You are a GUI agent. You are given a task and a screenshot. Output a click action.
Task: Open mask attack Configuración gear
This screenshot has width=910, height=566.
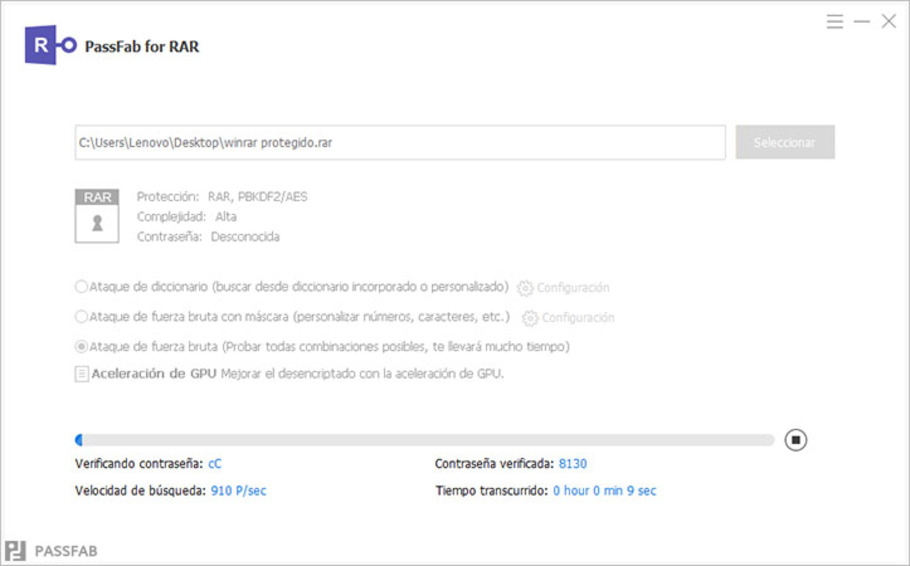[x=530, y=318]
